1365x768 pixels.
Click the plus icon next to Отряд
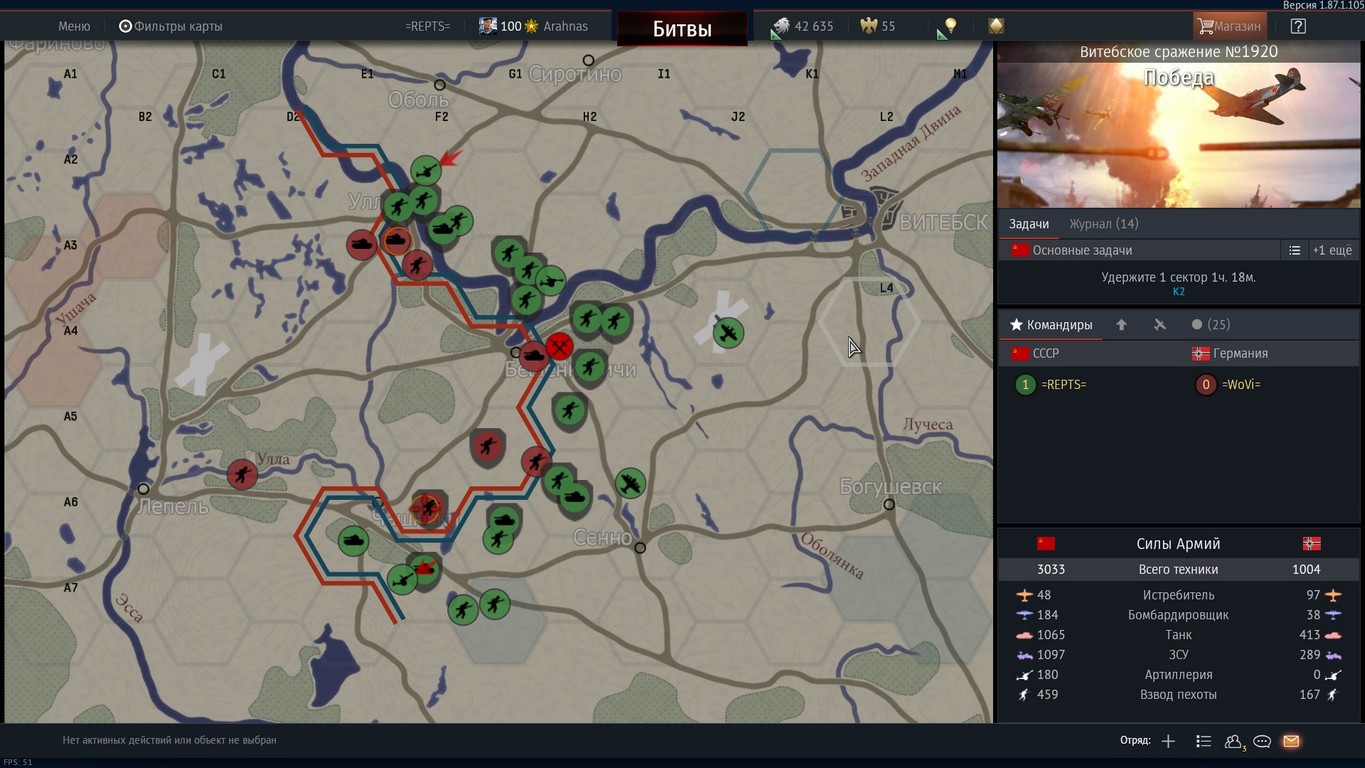(x=1168, y=741)
